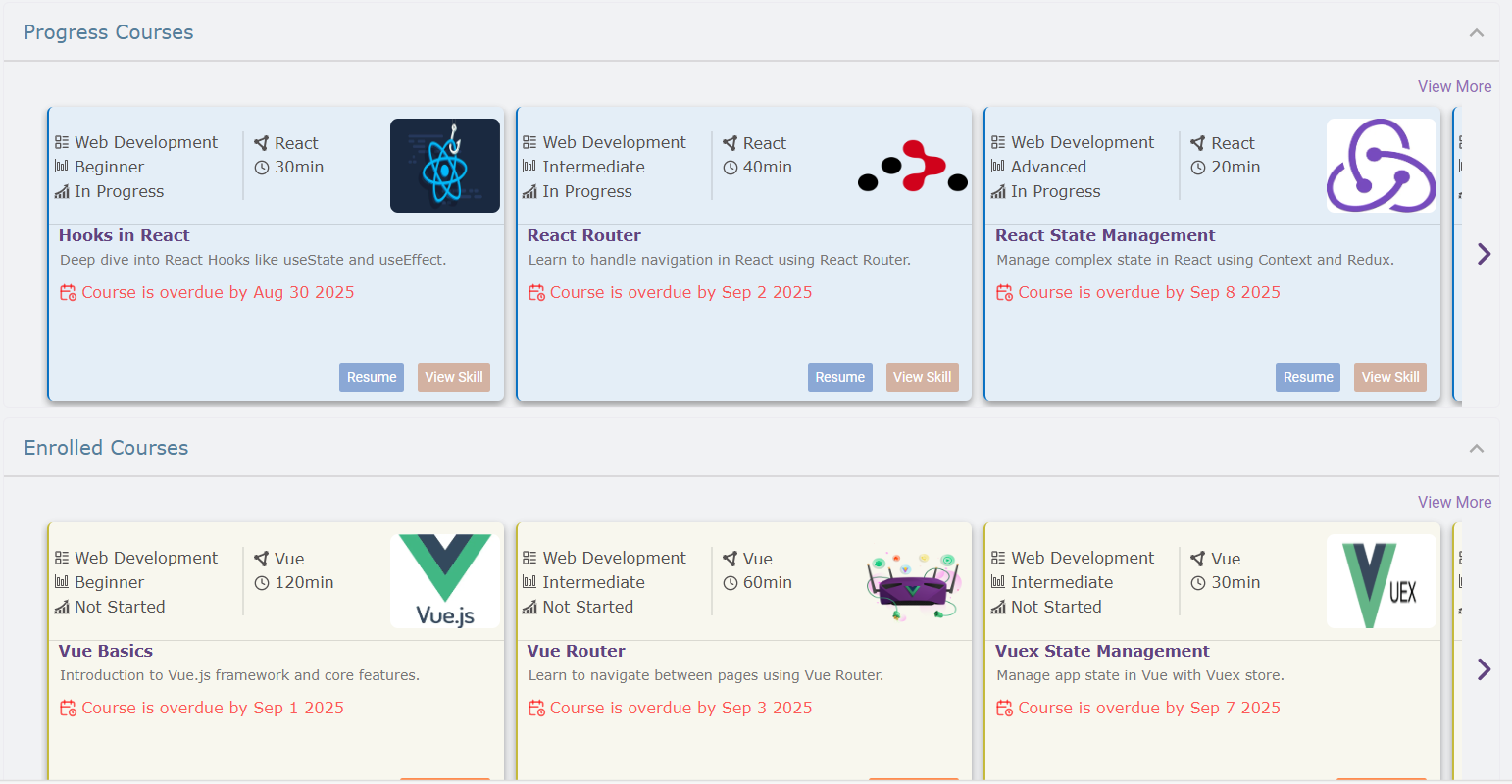Click the 30min clock icon on Hooks in React

tap(262, 168)
